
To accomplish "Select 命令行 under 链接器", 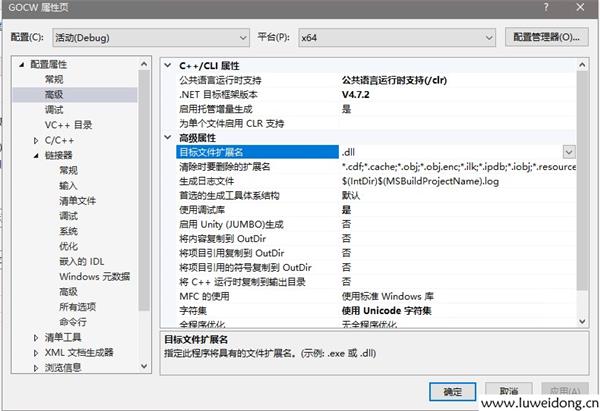I will 72,322.
